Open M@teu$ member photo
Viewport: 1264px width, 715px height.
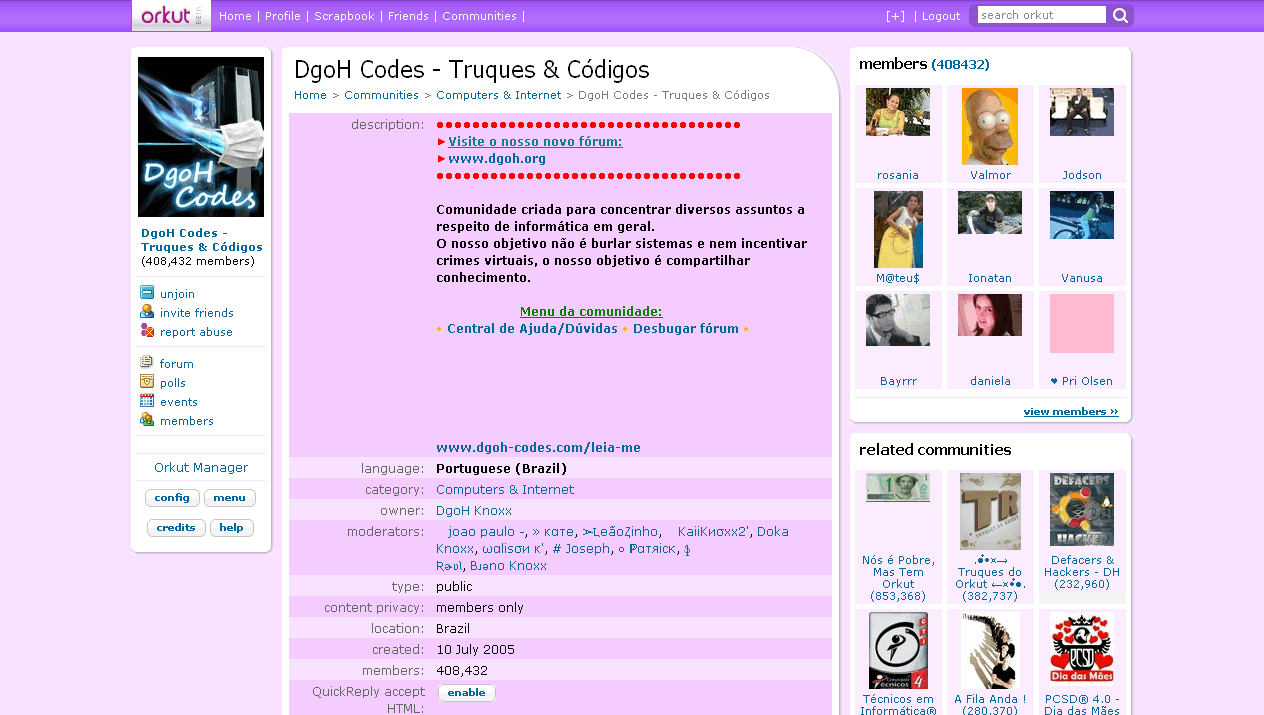coord(898,229)
